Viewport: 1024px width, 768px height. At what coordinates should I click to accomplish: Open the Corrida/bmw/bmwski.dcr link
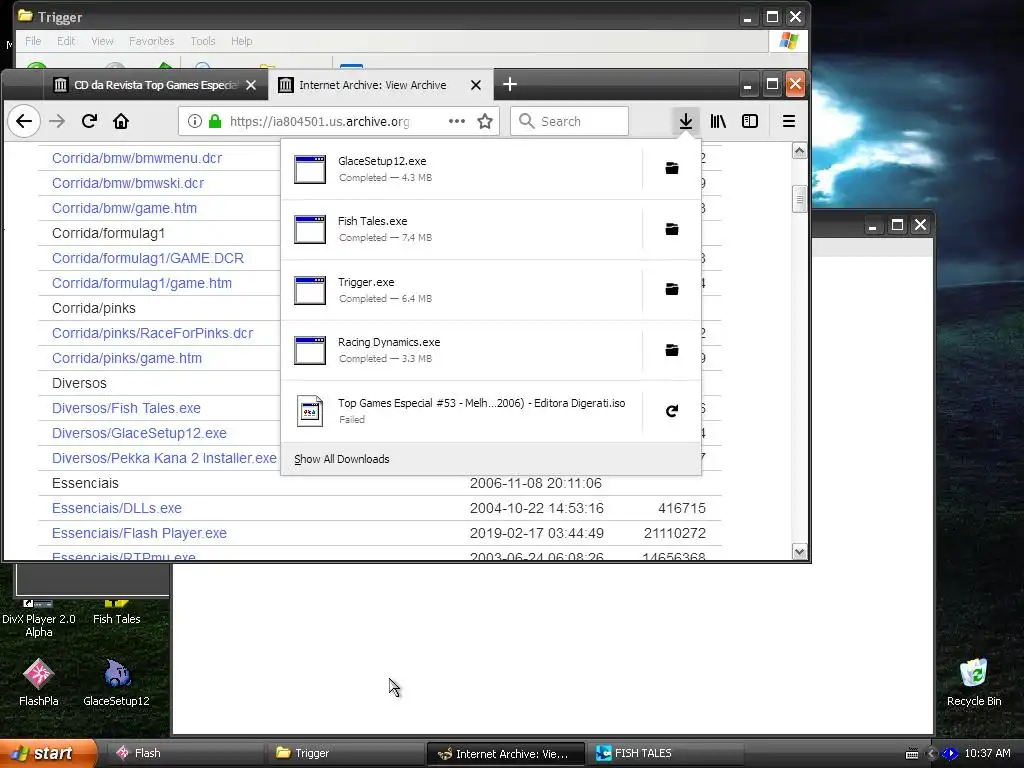pyautogui.click(x=128, y=183)
